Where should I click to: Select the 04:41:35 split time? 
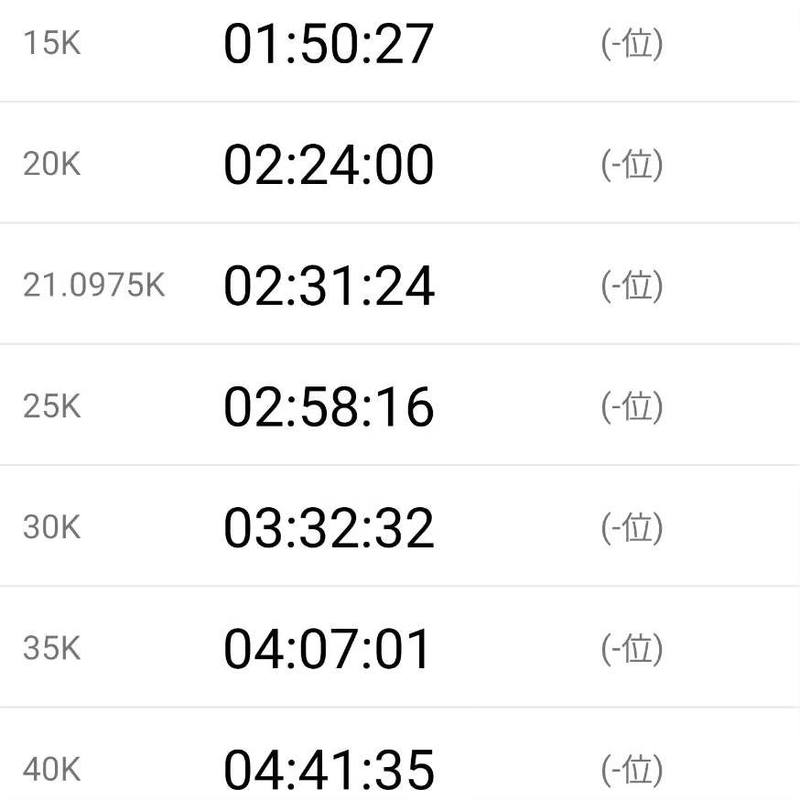click(328, 770)
